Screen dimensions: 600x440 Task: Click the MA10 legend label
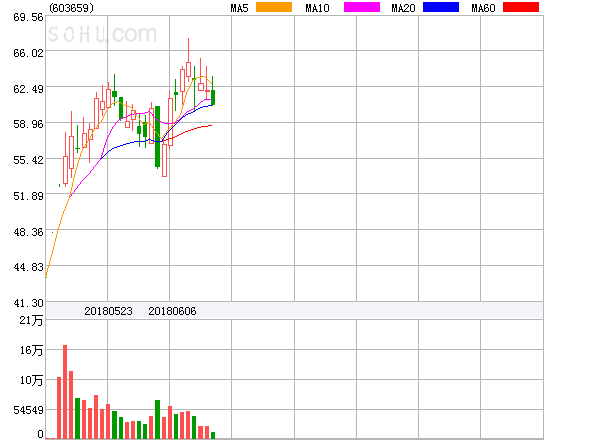pyautogui.click(x=317, y=8)
